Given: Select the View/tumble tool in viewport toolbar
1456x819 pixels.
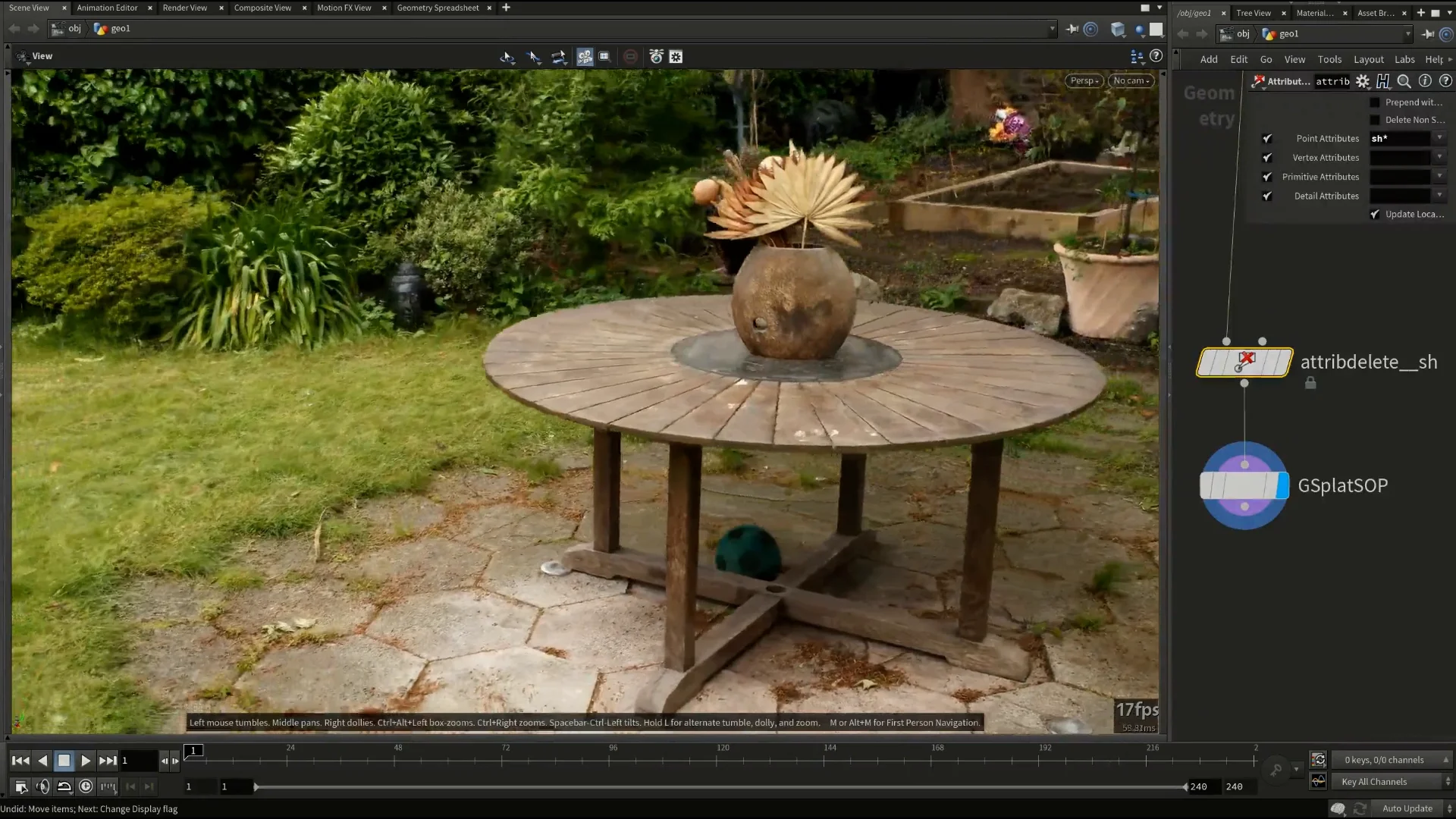Looking at the screenshot, I should [507, 56].
